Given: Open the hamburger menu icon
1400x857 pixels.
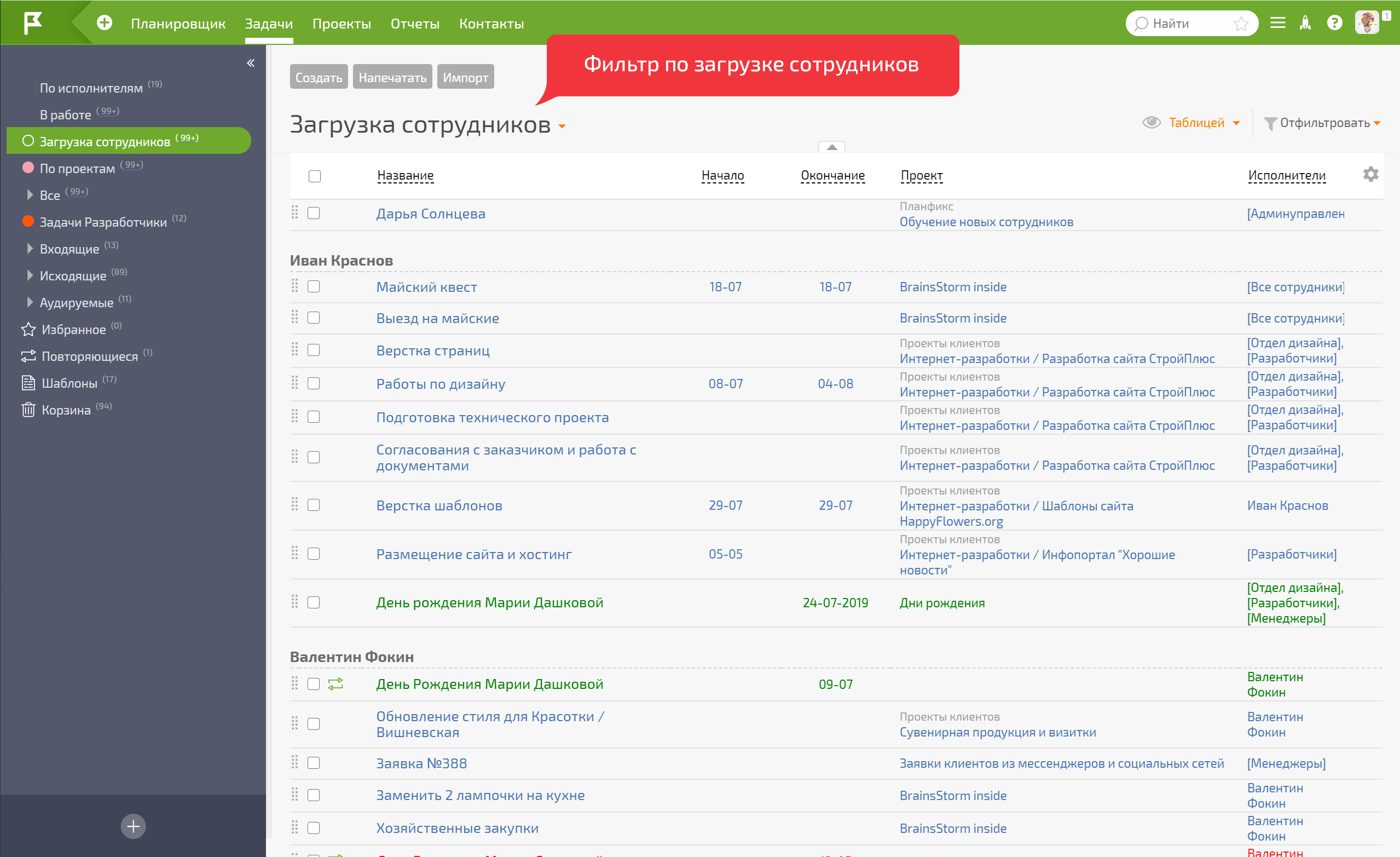Looking at the screenshot, I should (x=1278, y=23).
